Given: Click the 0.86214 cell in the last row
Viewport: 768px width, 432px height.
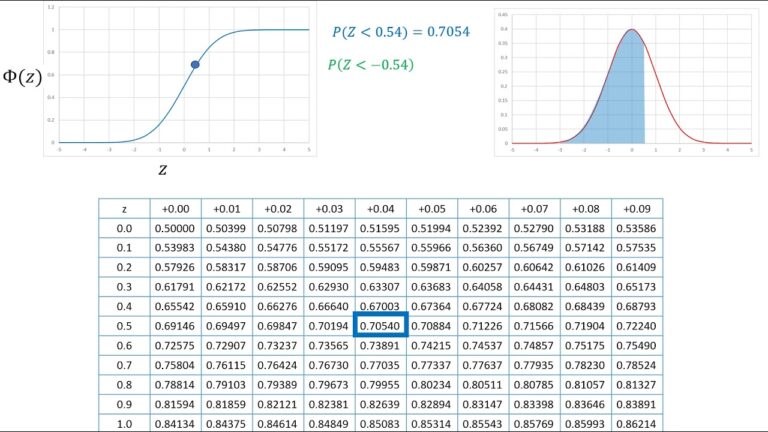Looking at the screenshot, I should (637, 422).
